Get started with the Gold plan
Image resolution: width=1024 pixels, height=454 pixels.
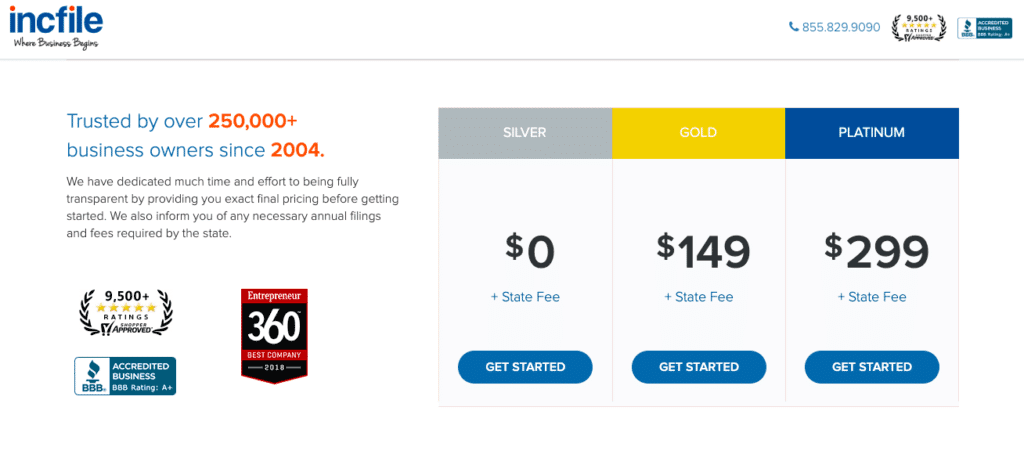coord(699,367)
